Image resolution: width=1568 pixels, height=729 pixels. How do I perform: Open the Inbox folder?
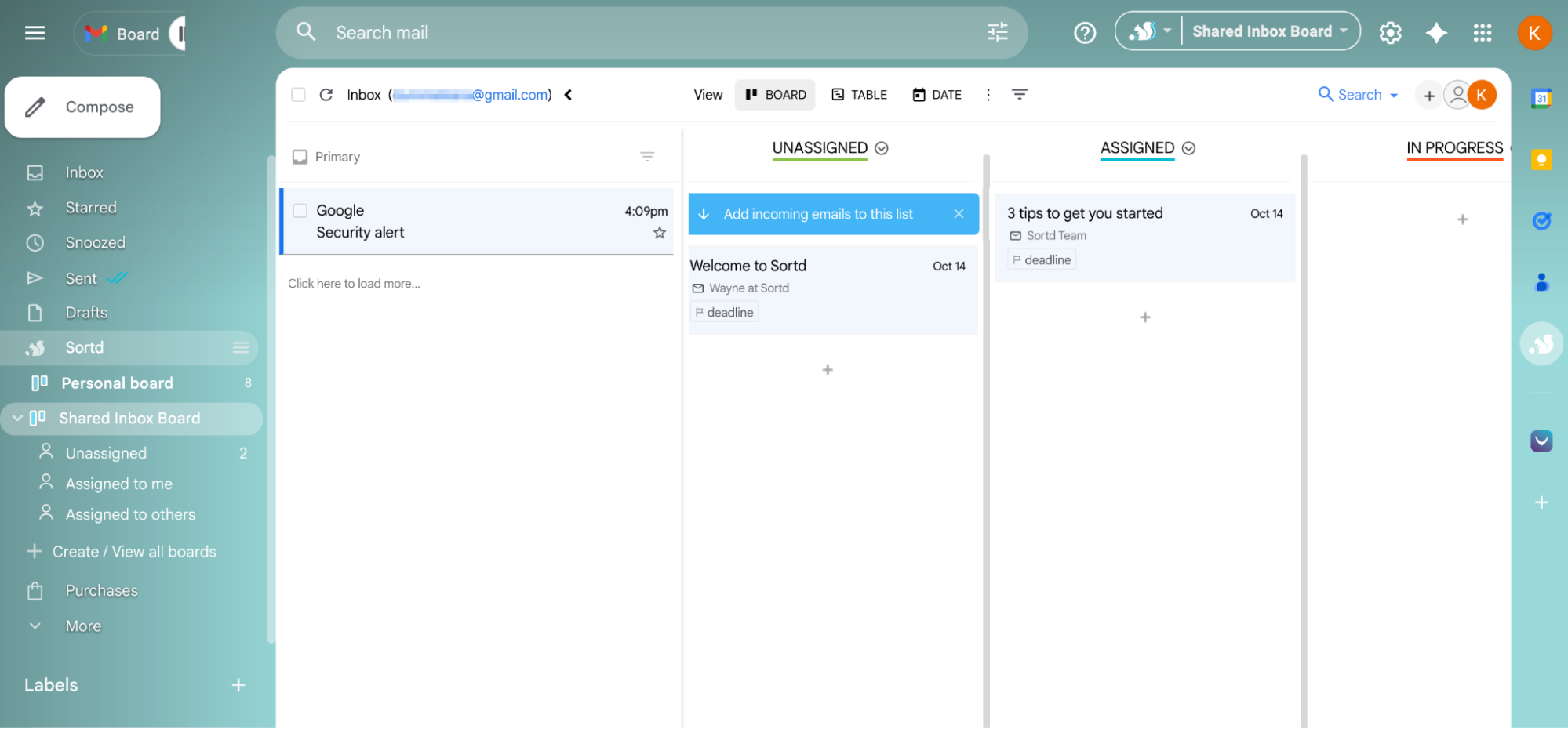[x=84, y=172]
